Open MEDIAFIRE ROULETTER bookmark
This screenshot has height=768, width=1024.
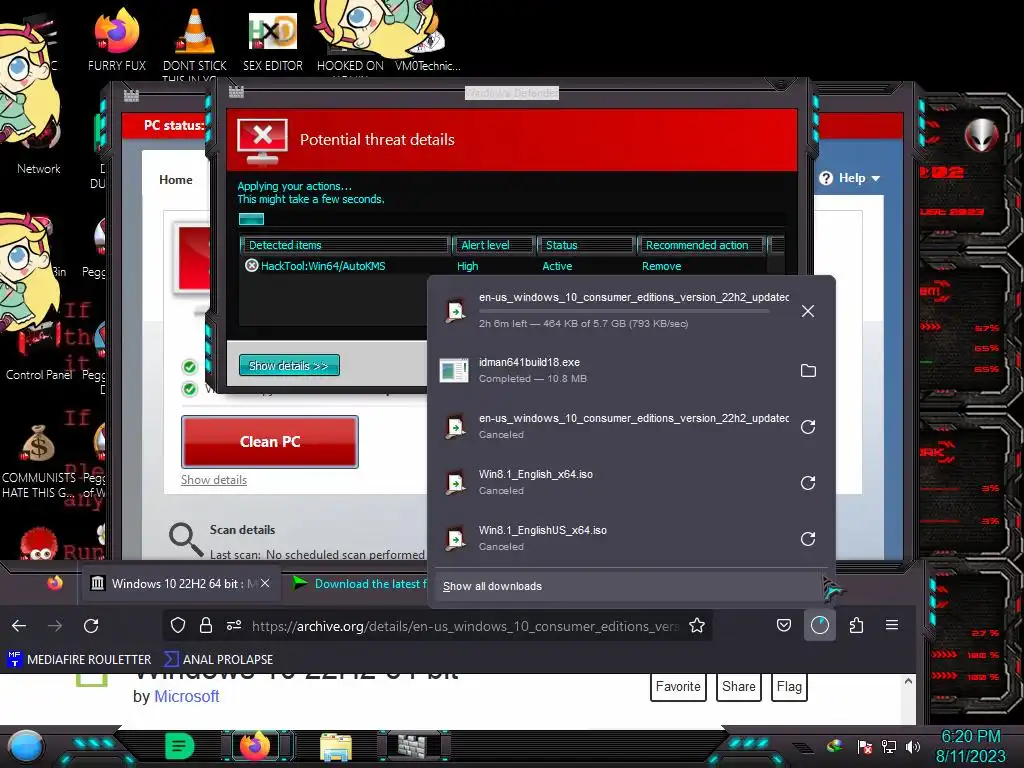[x=79, y=659]
